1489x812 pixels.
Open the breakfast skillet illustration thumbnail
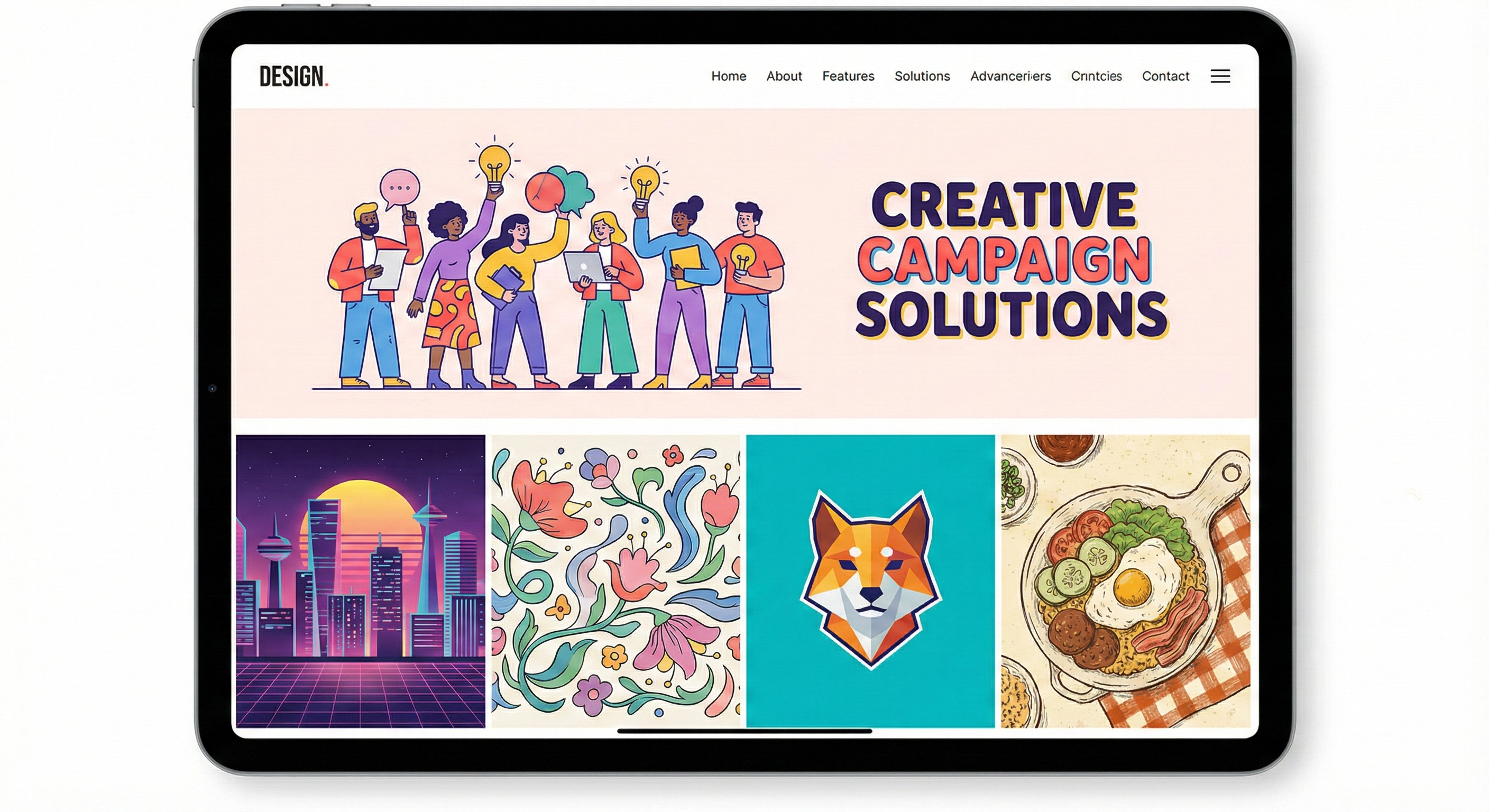1125,581
